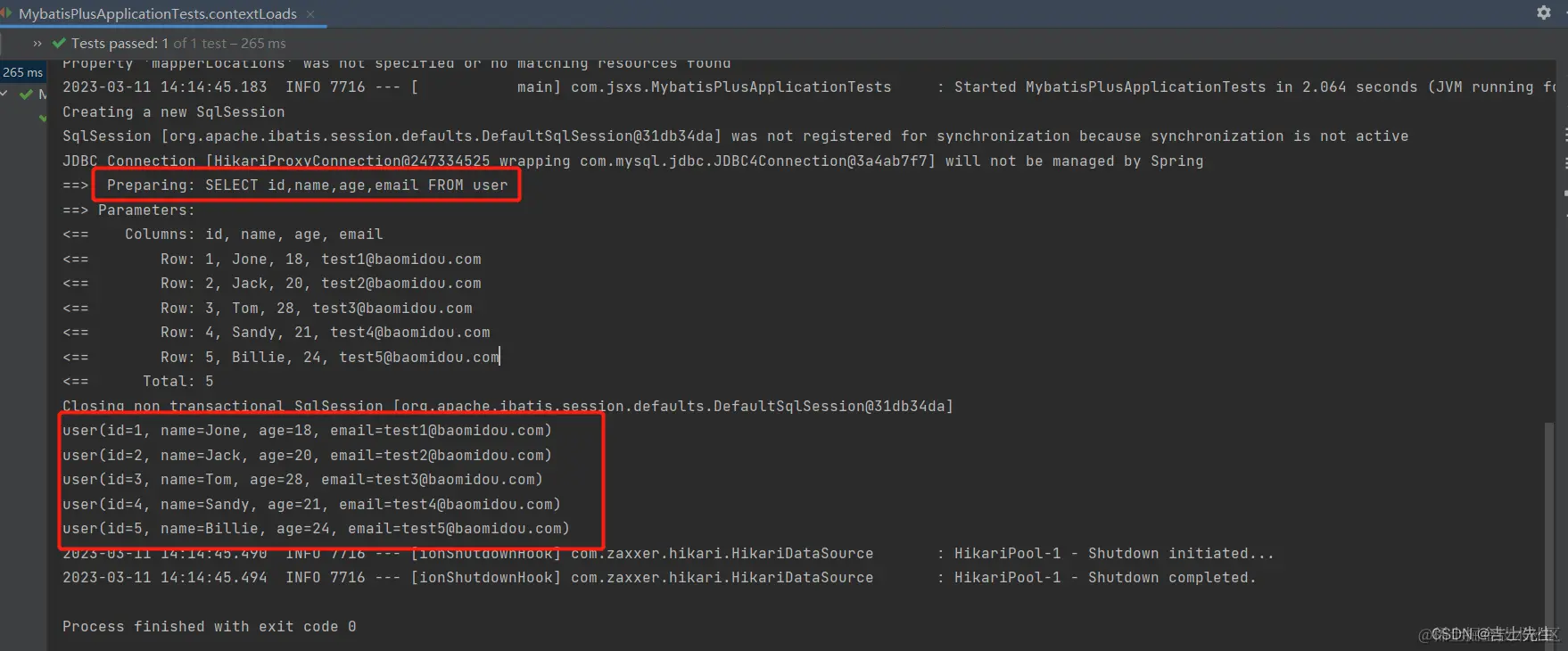Click the 'Closing non transactional SqlSession' log line

(x=508, y=406)
